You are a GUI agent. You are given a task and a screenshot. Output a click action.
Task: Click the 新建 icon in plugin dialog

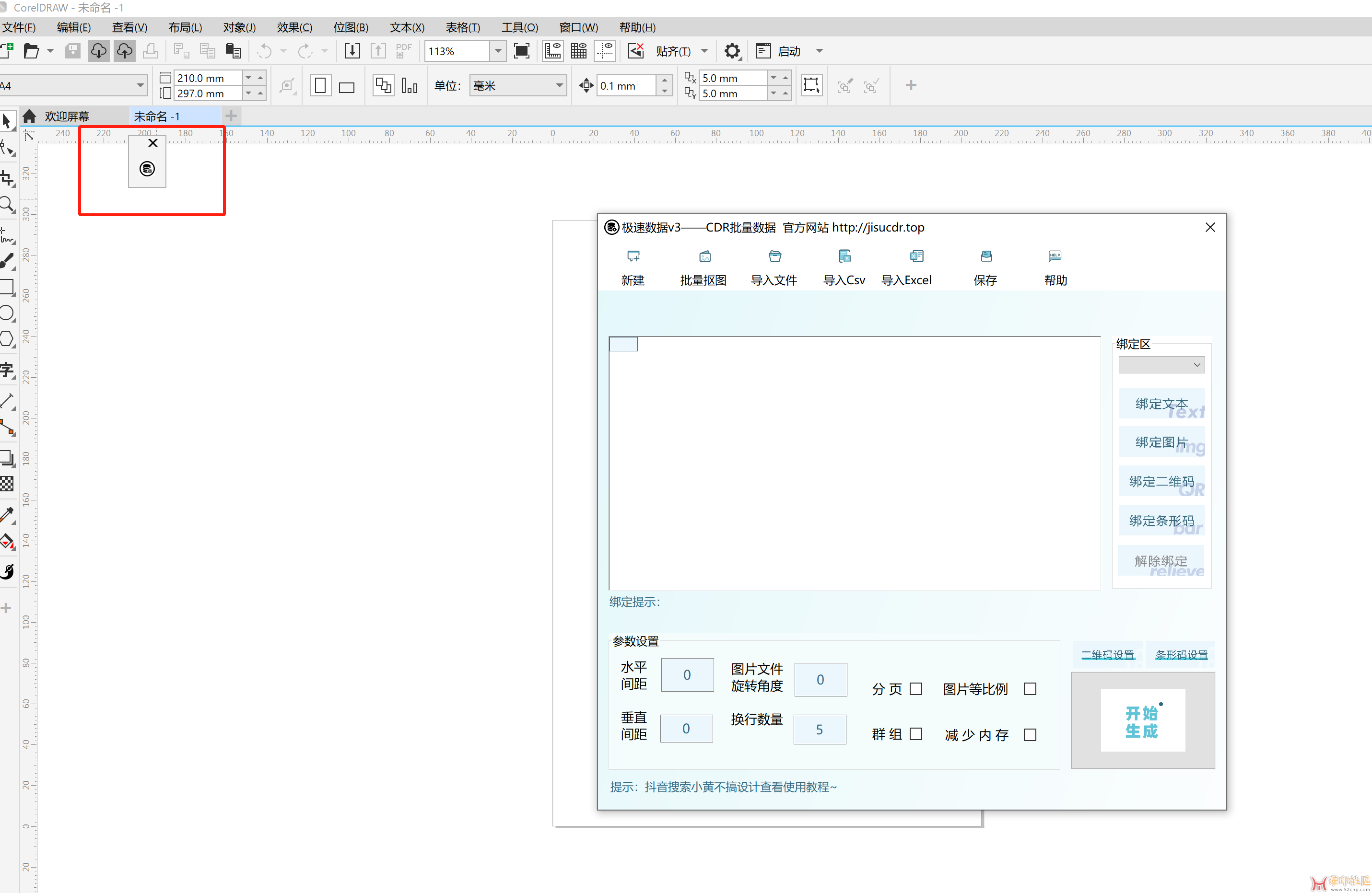coord(633,256)
